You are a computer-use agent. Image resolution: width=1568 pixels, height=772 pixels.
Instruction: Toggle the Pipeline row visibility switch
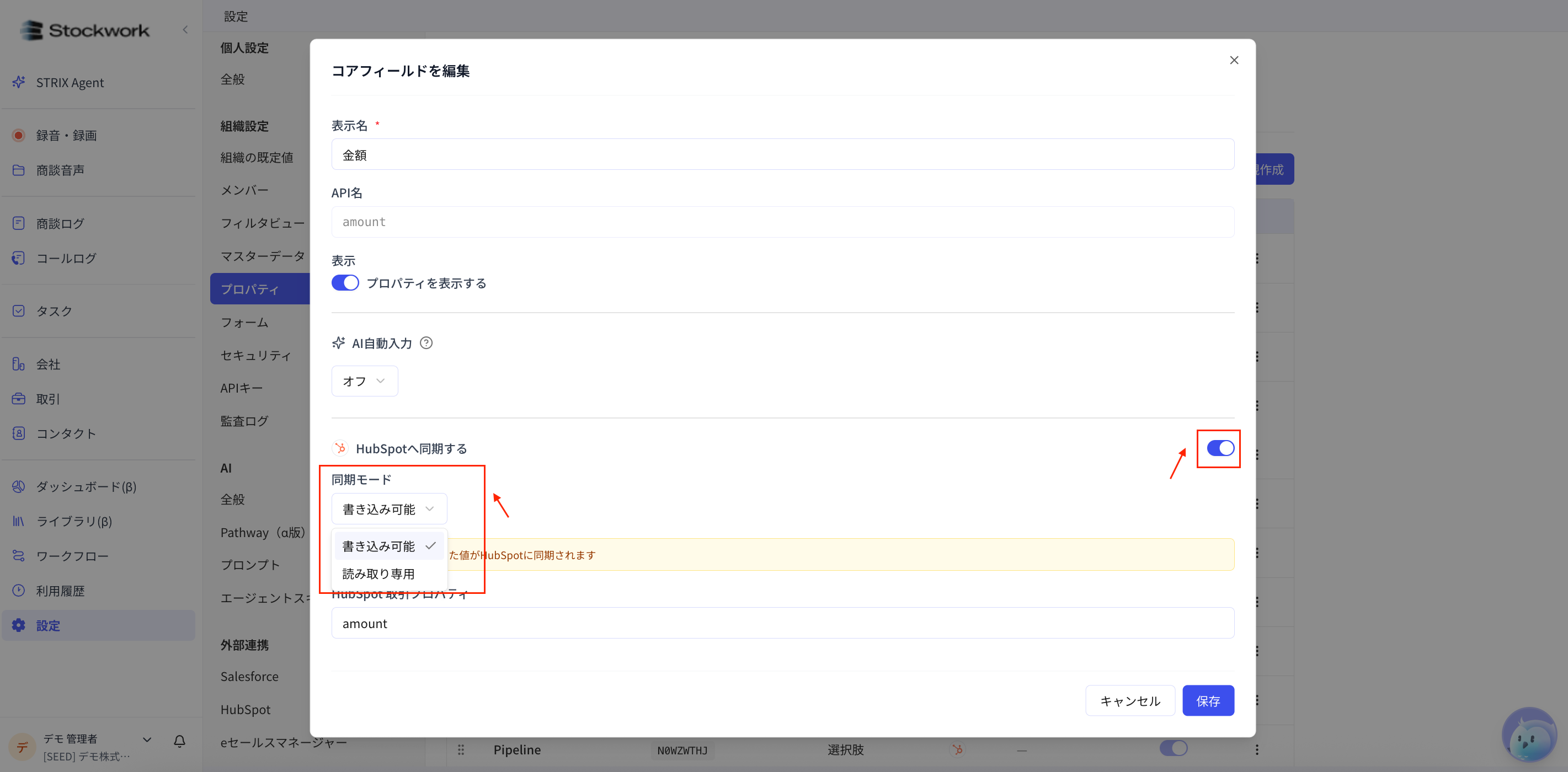point(1174,748)
